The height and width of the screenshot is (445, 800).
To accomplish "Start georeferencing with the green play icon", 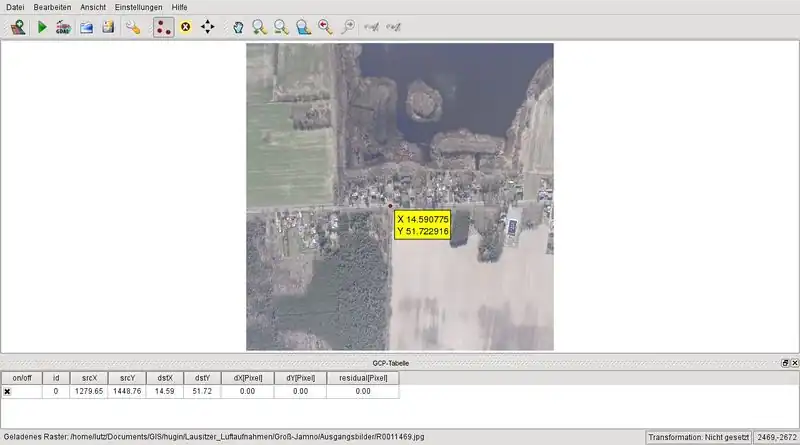I will (x=42, y=27).
